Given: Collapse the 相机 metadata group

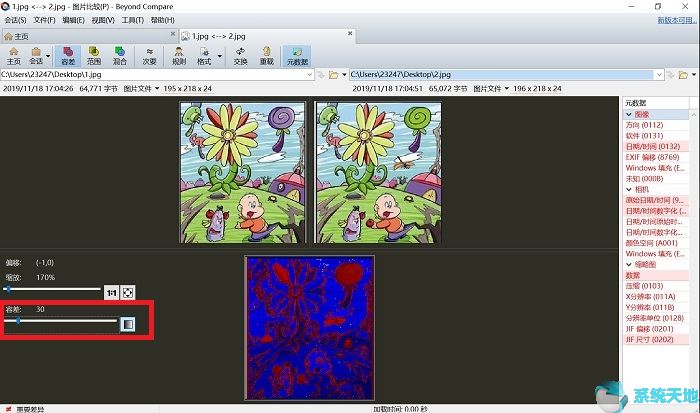Looking at the screenshot, I should 629,189.
